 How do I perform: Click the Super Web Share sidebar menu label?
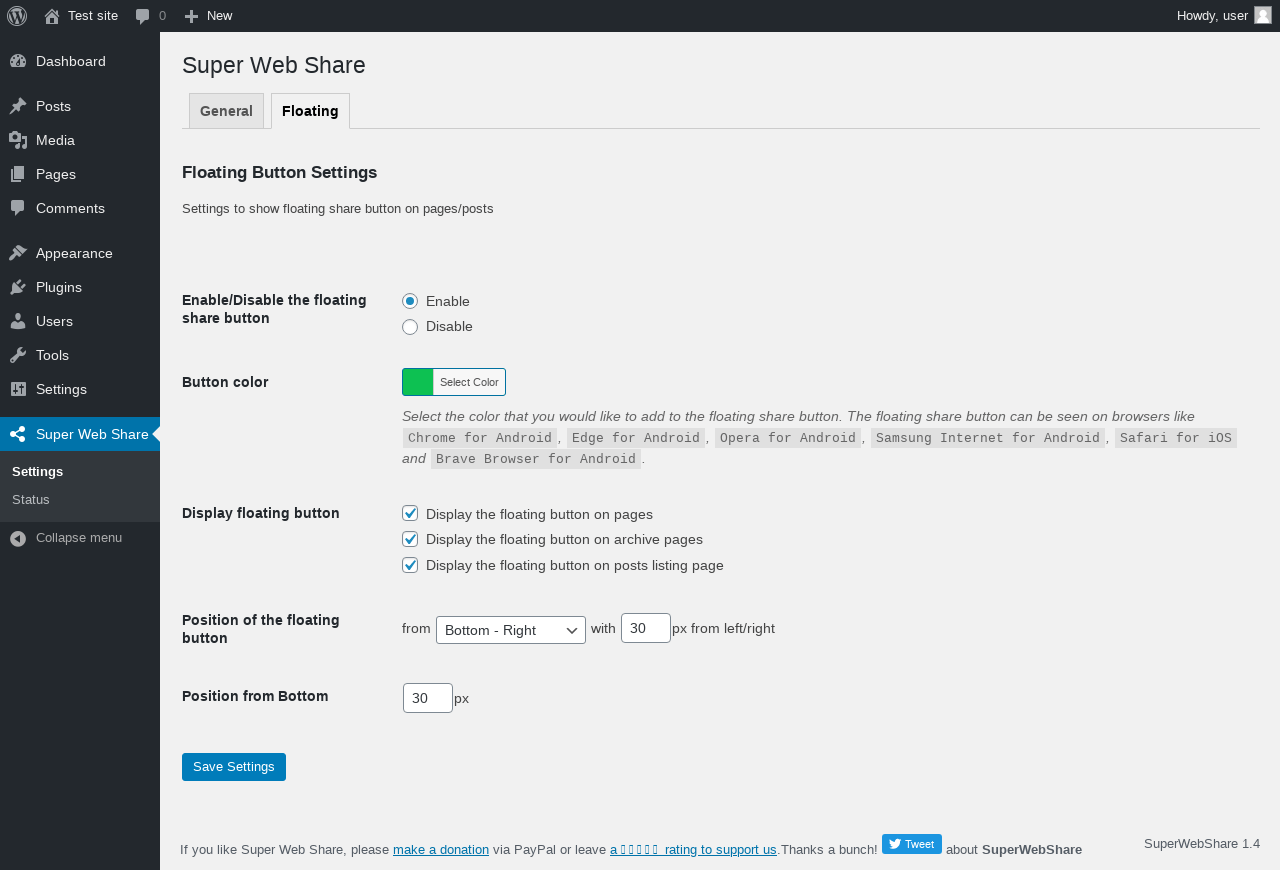coord(92,434)
